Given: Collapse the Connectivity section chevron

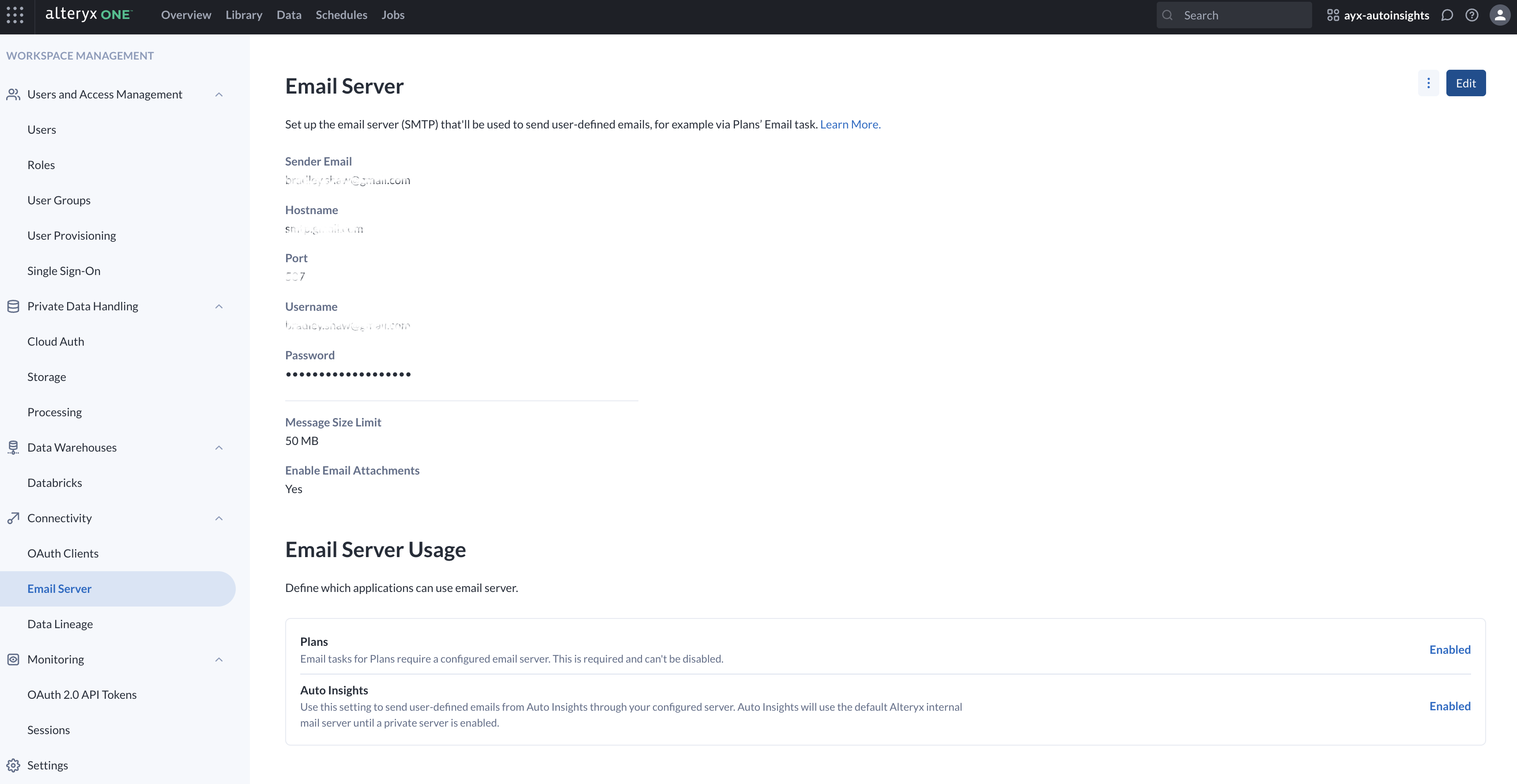Looking at the screenshot, I should (219, 518).
